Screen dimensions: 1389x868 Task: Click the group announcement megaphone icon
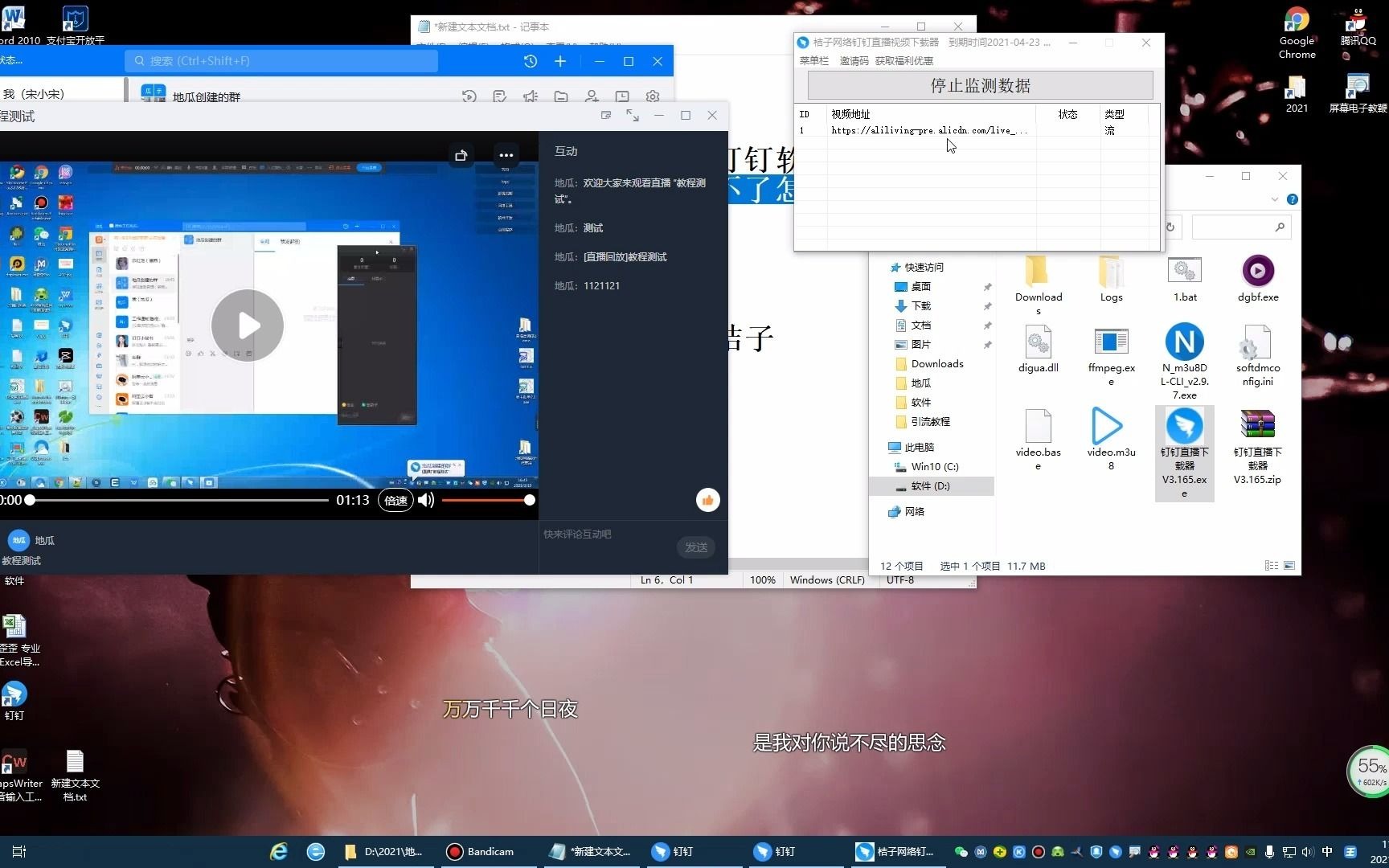(x=531, y=96)
